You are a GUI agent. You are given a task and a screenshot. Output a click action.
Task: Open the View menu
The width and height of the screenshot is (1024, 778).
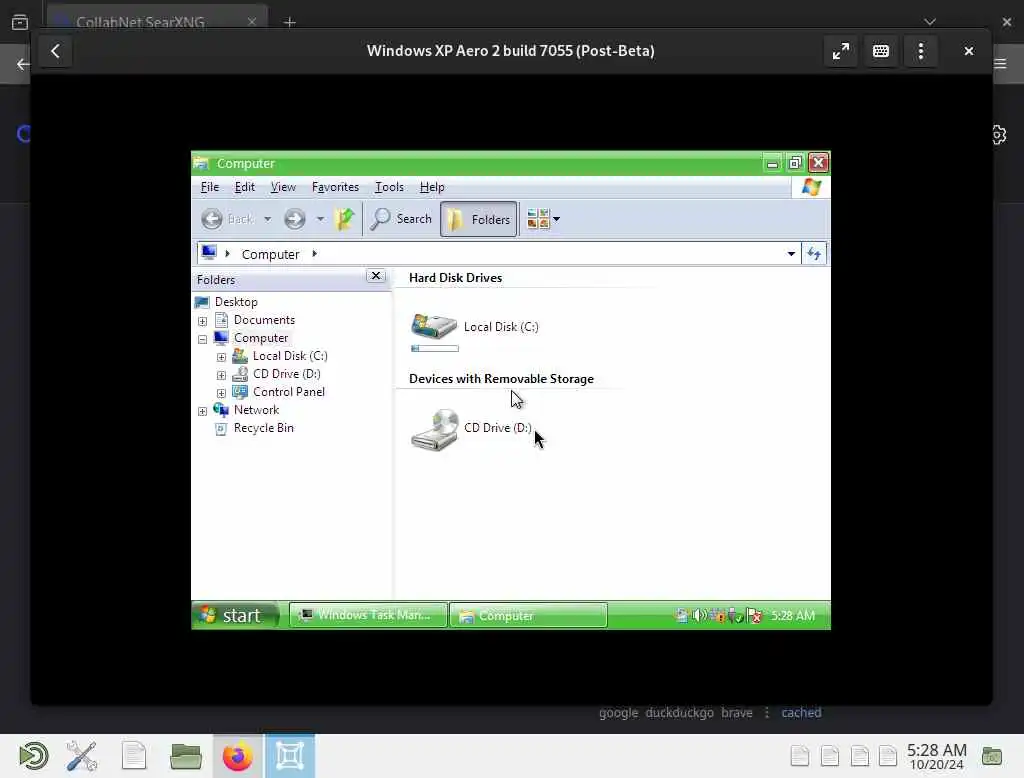tap(283, 187)
